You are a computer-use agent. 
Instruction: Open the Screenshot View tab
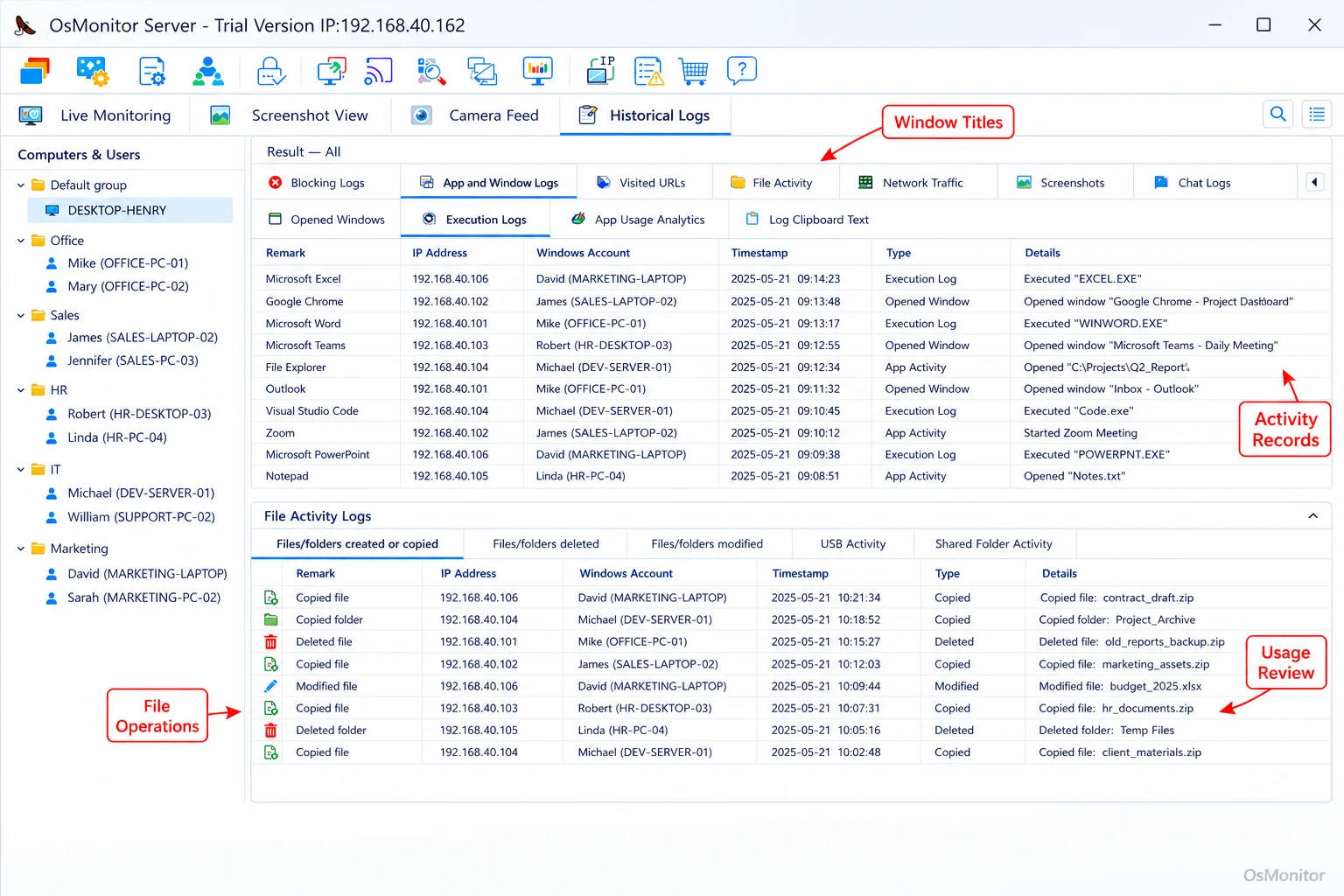[x=290, y=115]
